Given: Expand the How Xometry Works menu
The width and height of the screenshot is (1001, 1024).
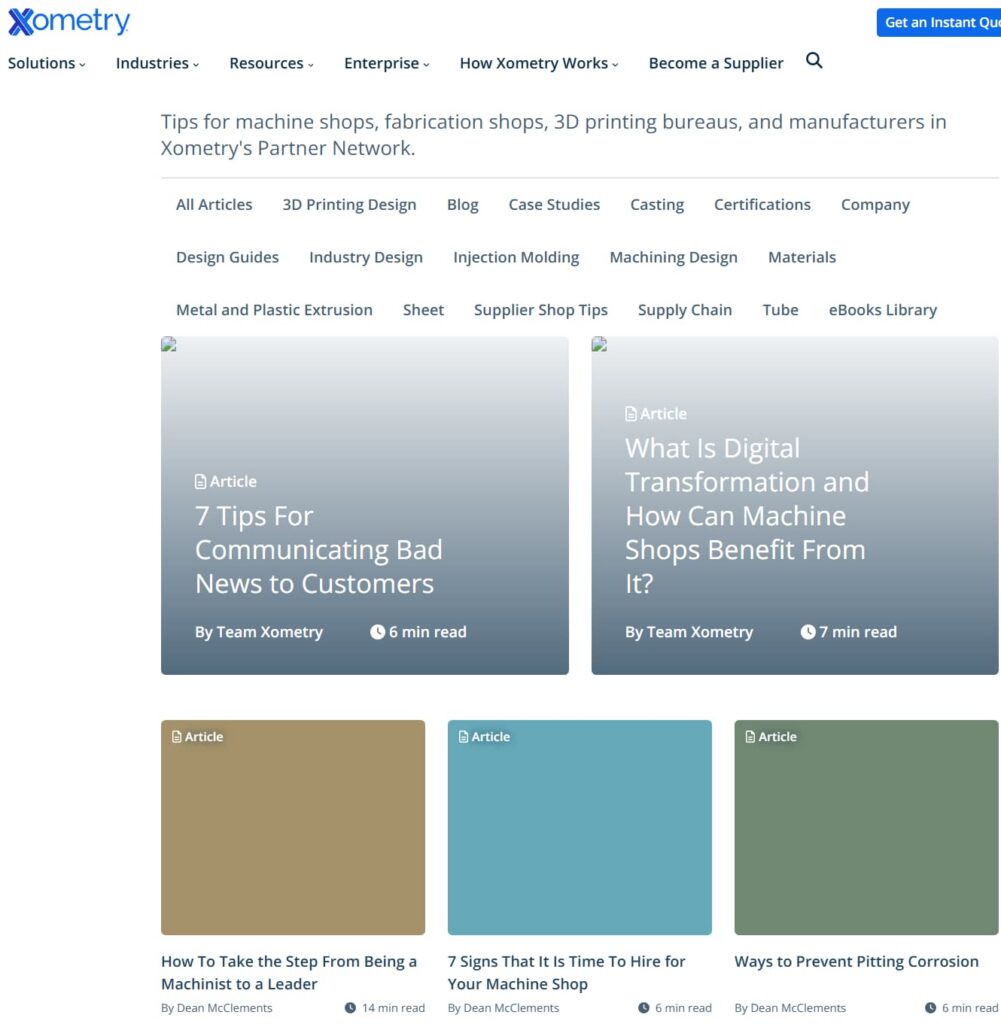Looking at the screenshot, I should (539, 63).
